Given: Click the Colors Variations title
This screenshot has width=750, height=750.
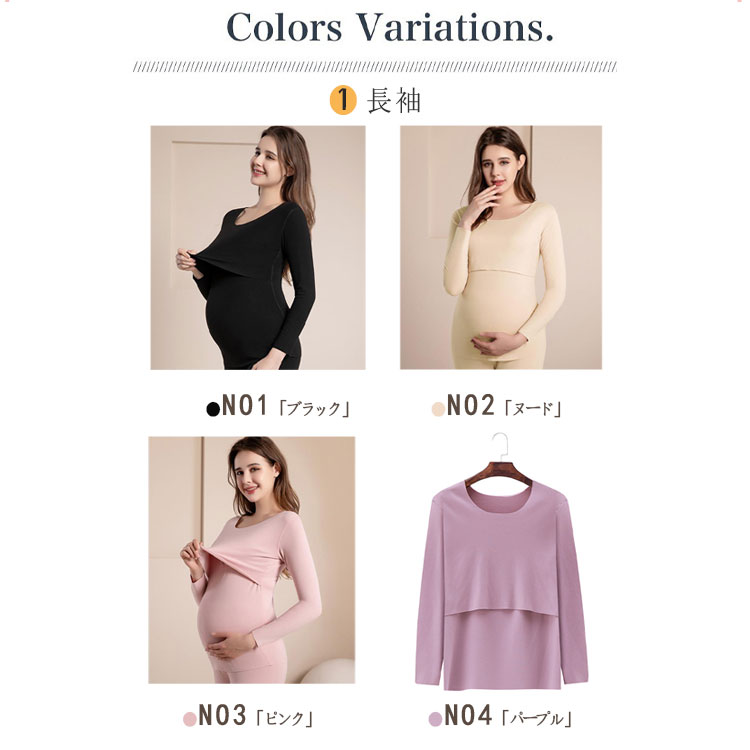Looking at the screenshot, I should pyautogui.click(x=390, y=27).
